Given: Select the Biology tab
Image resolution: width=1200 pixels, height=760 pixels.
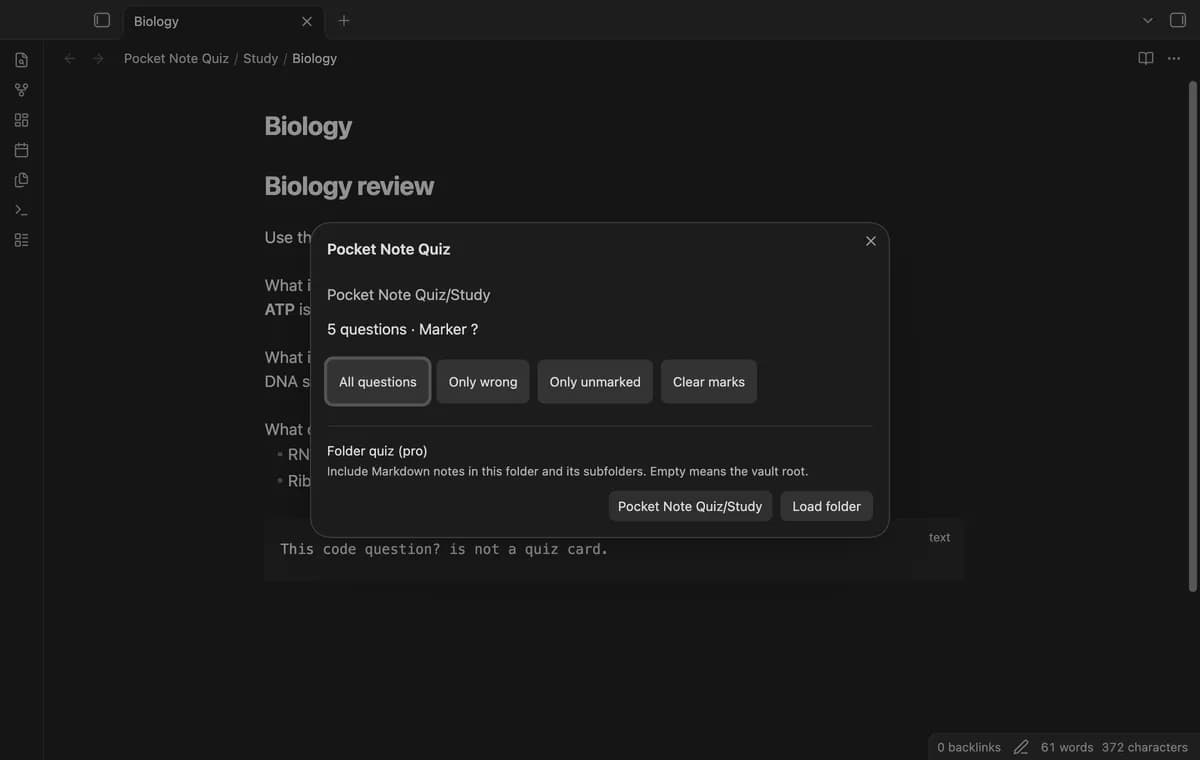Looking at the screenshot, I should [222, 21].
